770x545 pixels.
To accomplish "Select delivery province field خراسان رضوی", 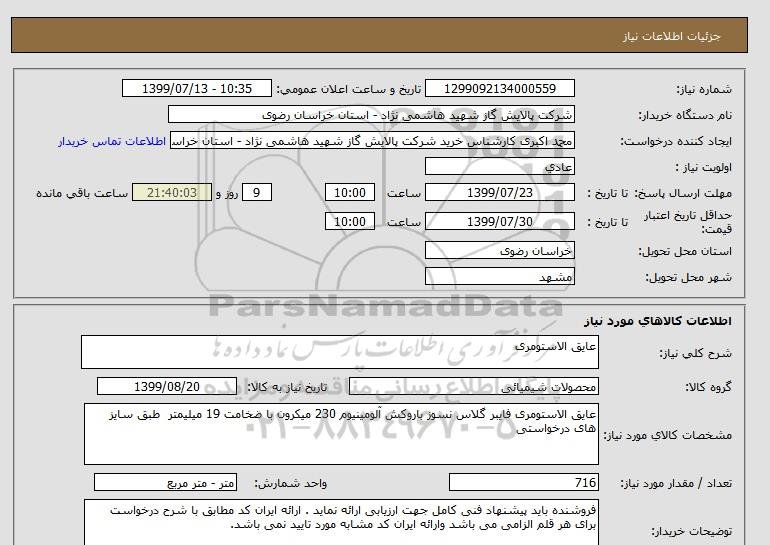I will 506,253.
